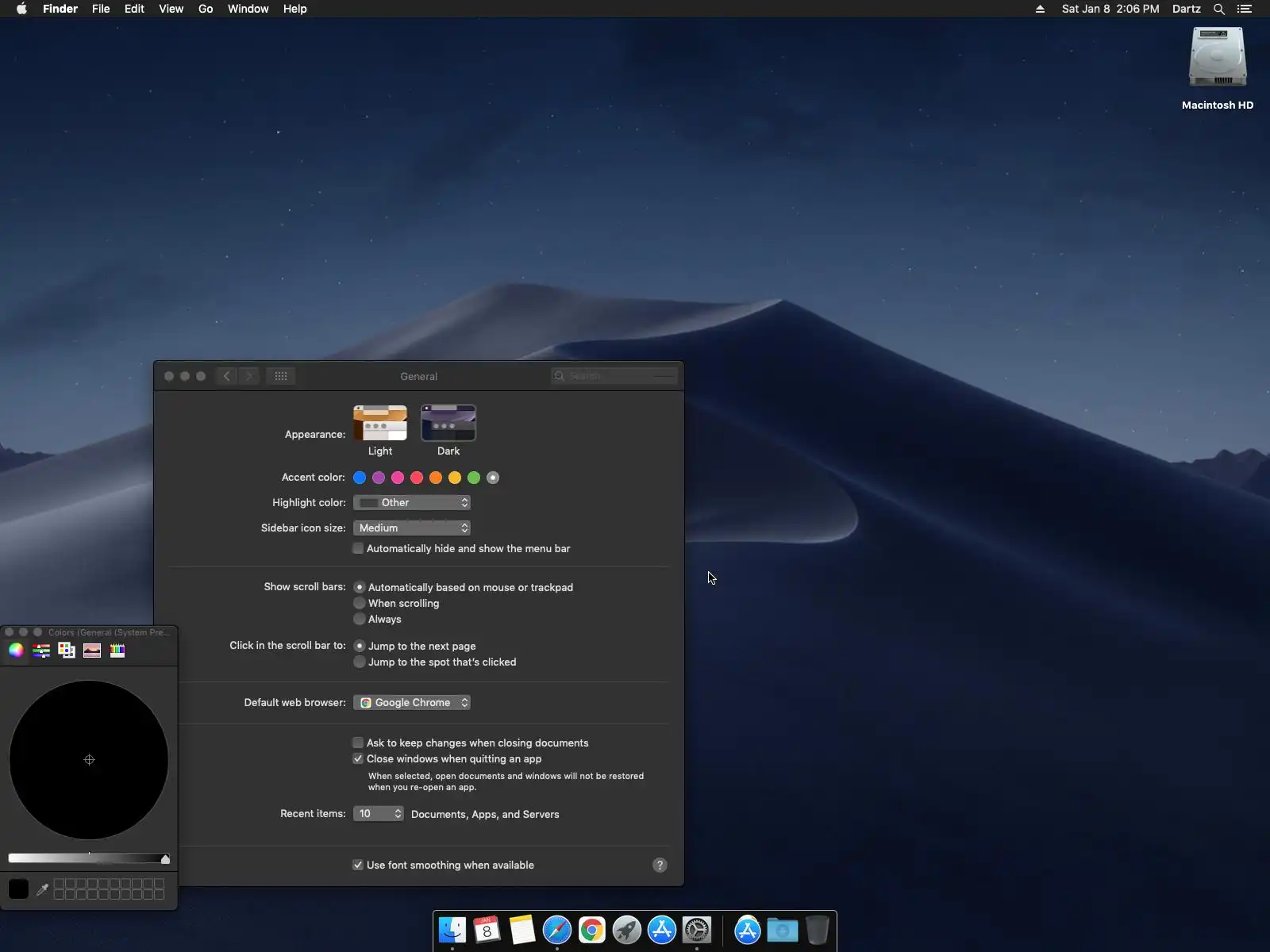Show all preferences with the grid button
Image resolution: width=1270 pixels, height=952 pixels.
click(281, 376)
